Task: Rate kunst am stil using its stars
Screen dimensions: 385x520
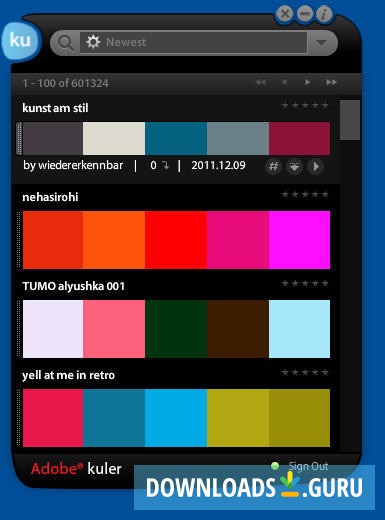Action: pos(305,105)
